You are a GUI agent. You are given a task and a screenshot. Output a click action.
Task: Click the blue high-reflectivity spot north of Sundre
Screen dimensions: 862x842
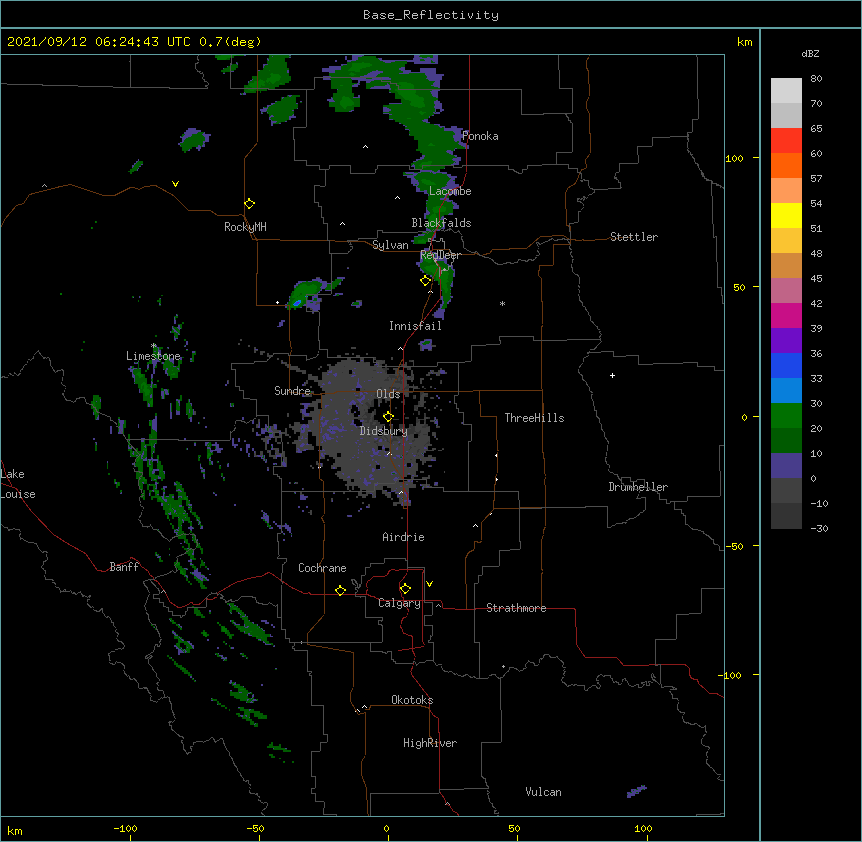pos(297,303)
